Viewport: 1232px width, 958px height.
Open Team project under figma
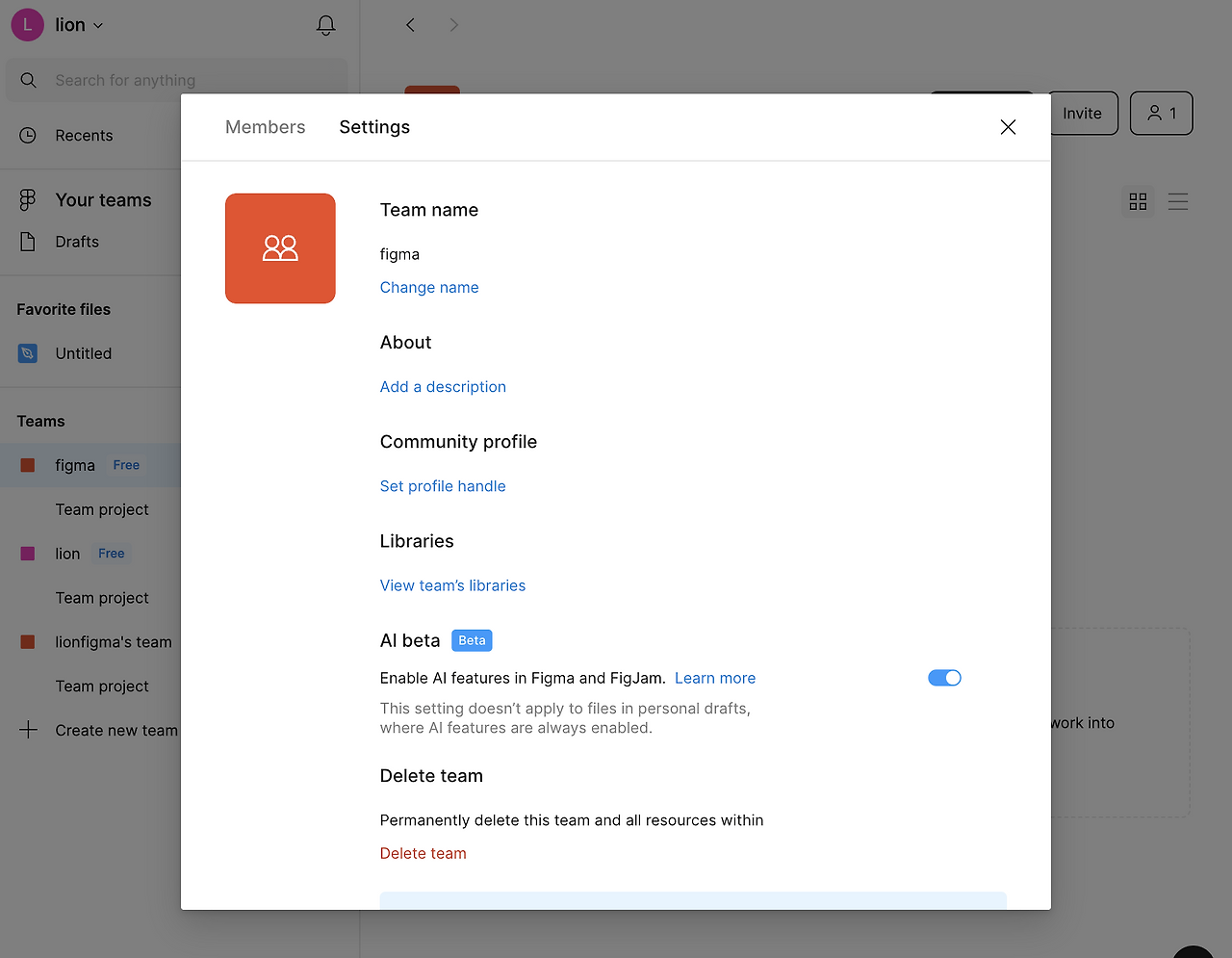point(102,509)
